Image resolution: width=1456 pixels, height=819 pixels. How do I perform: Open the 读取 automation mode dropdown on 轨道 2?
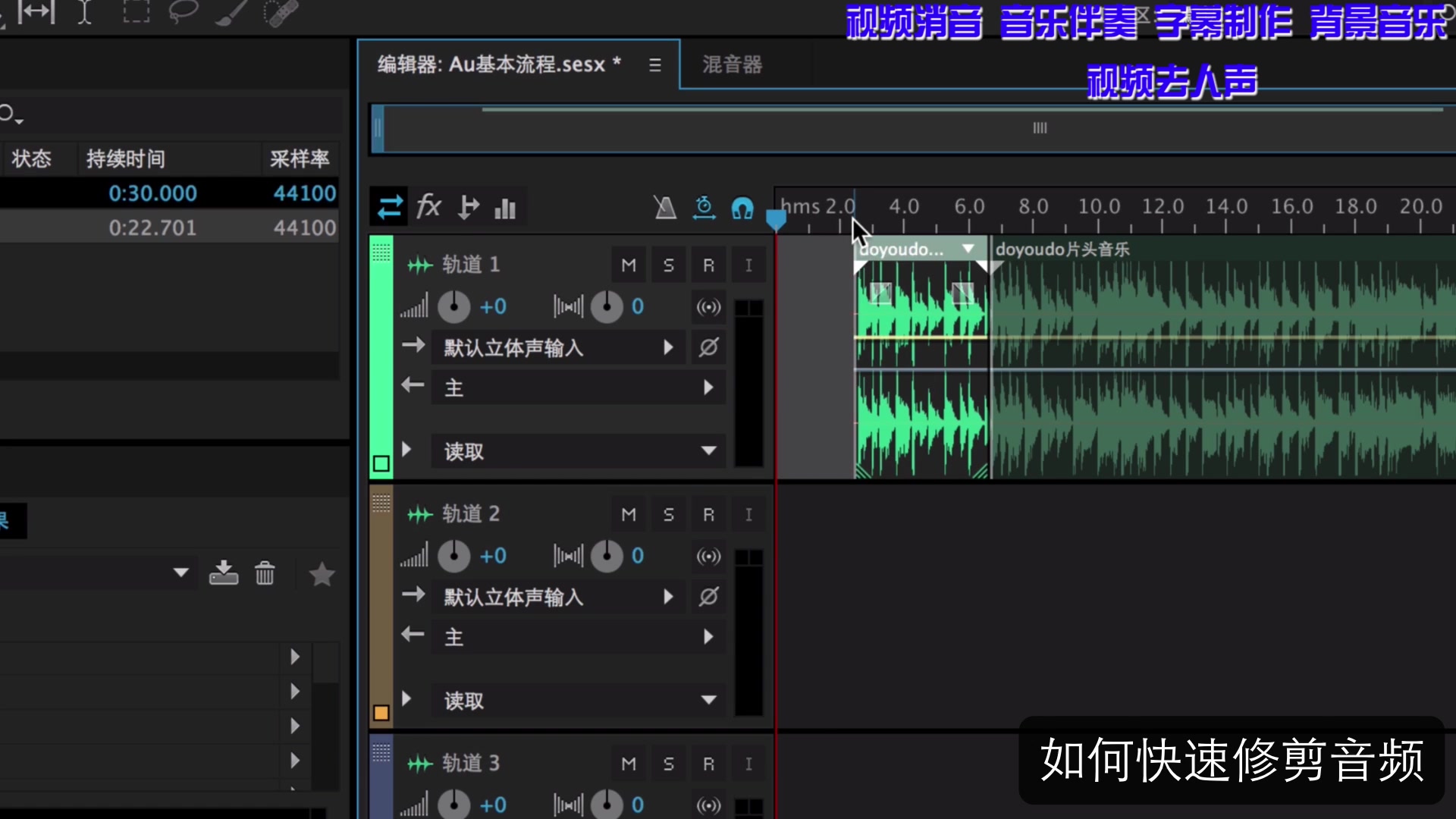pyautogui.click(x=708, y=700)
